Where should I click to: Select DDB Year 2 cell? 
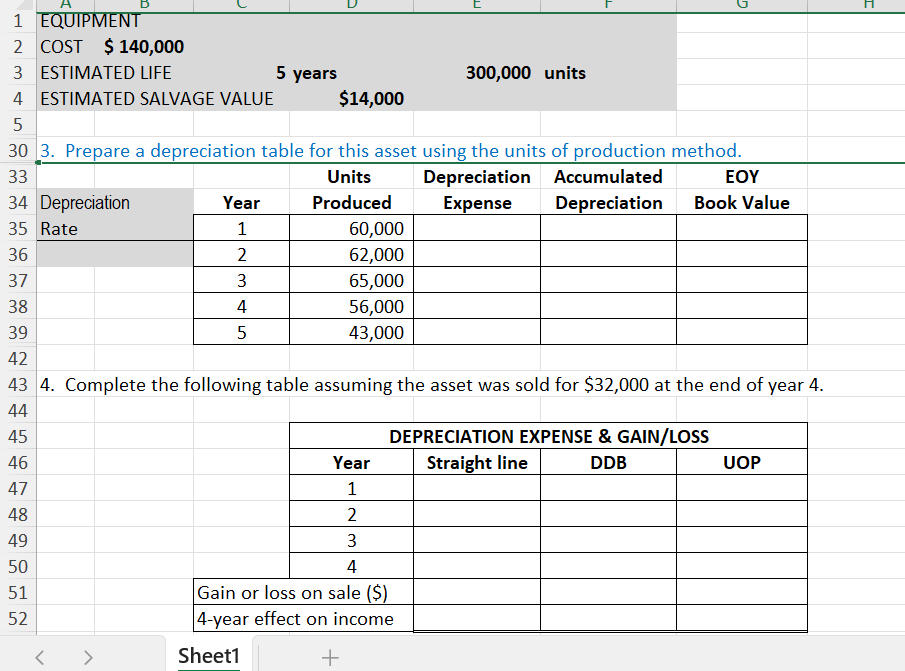tap(608, 514)
